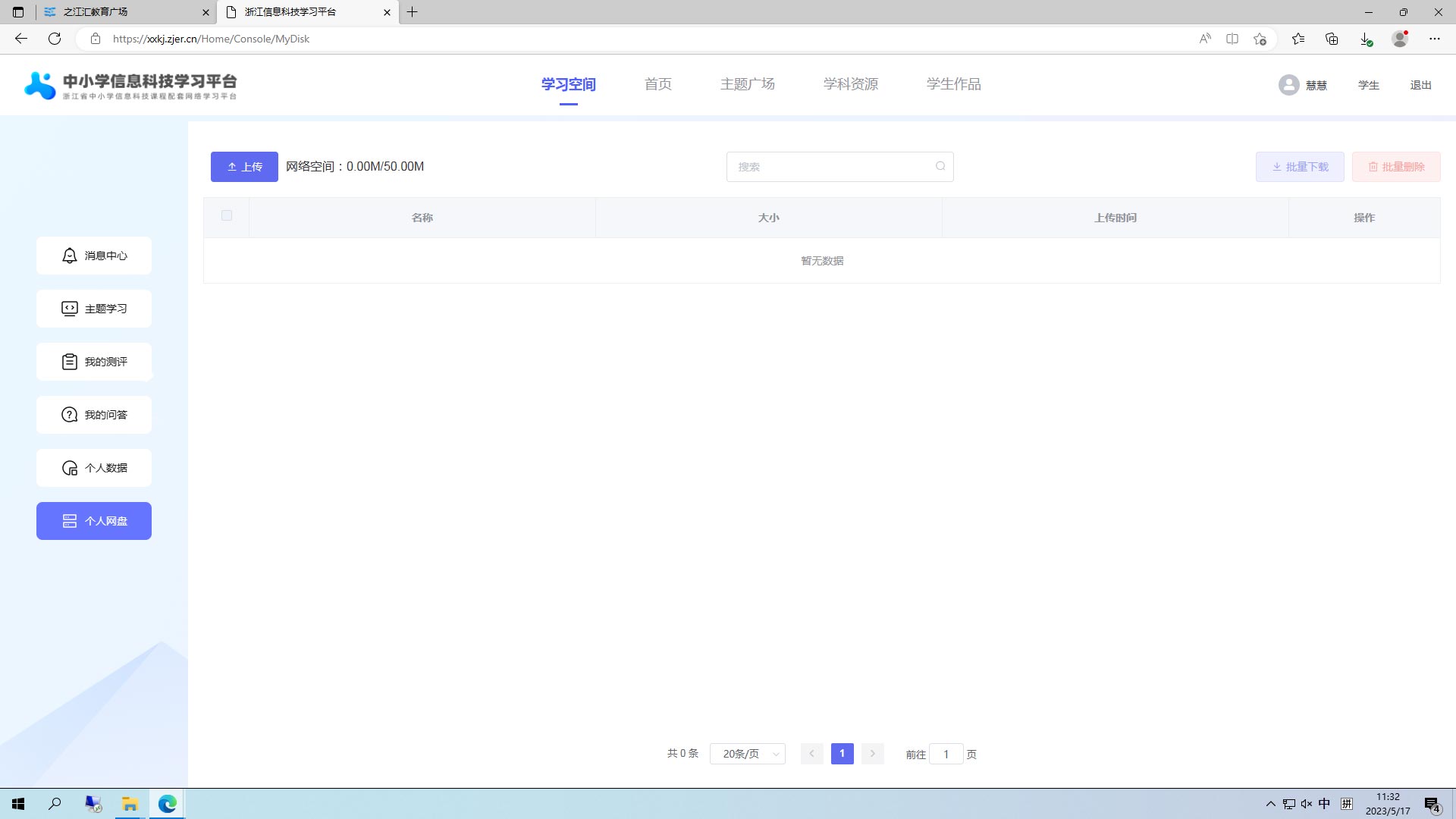Image resolution: width=1456 pixels, height=819 pixels.
Task: Focus the 前往 page number input field
Action: pyautogui.click(x=946, y=754)
